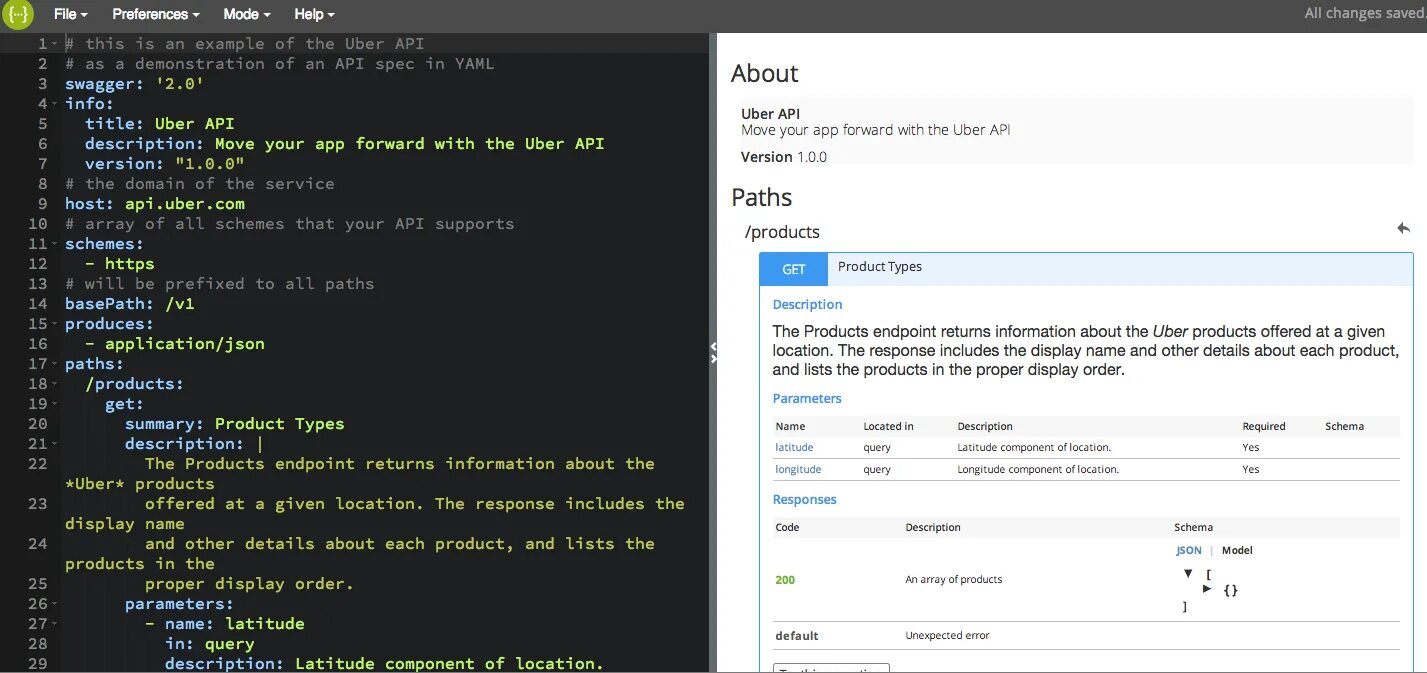Click 'Latitude component of location.' in parameters table
Viewport: 1427px width, 673px height.
[1034, 447]
